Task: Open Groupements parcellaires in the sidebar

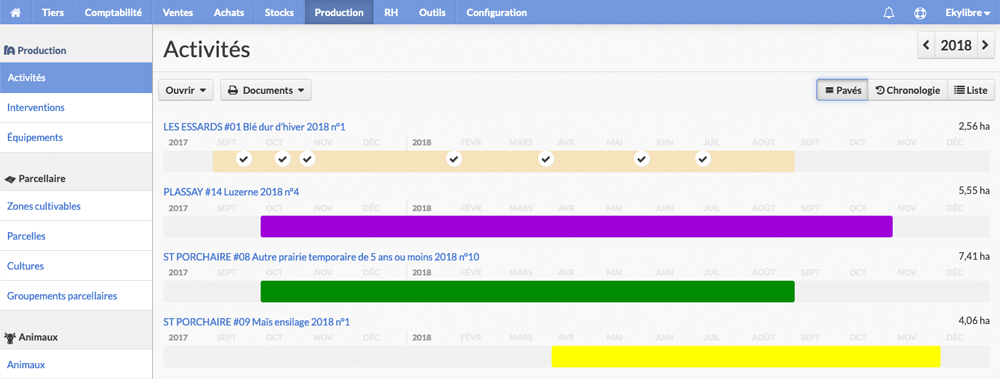Action: pyautogui.click(x=76, y=296)
